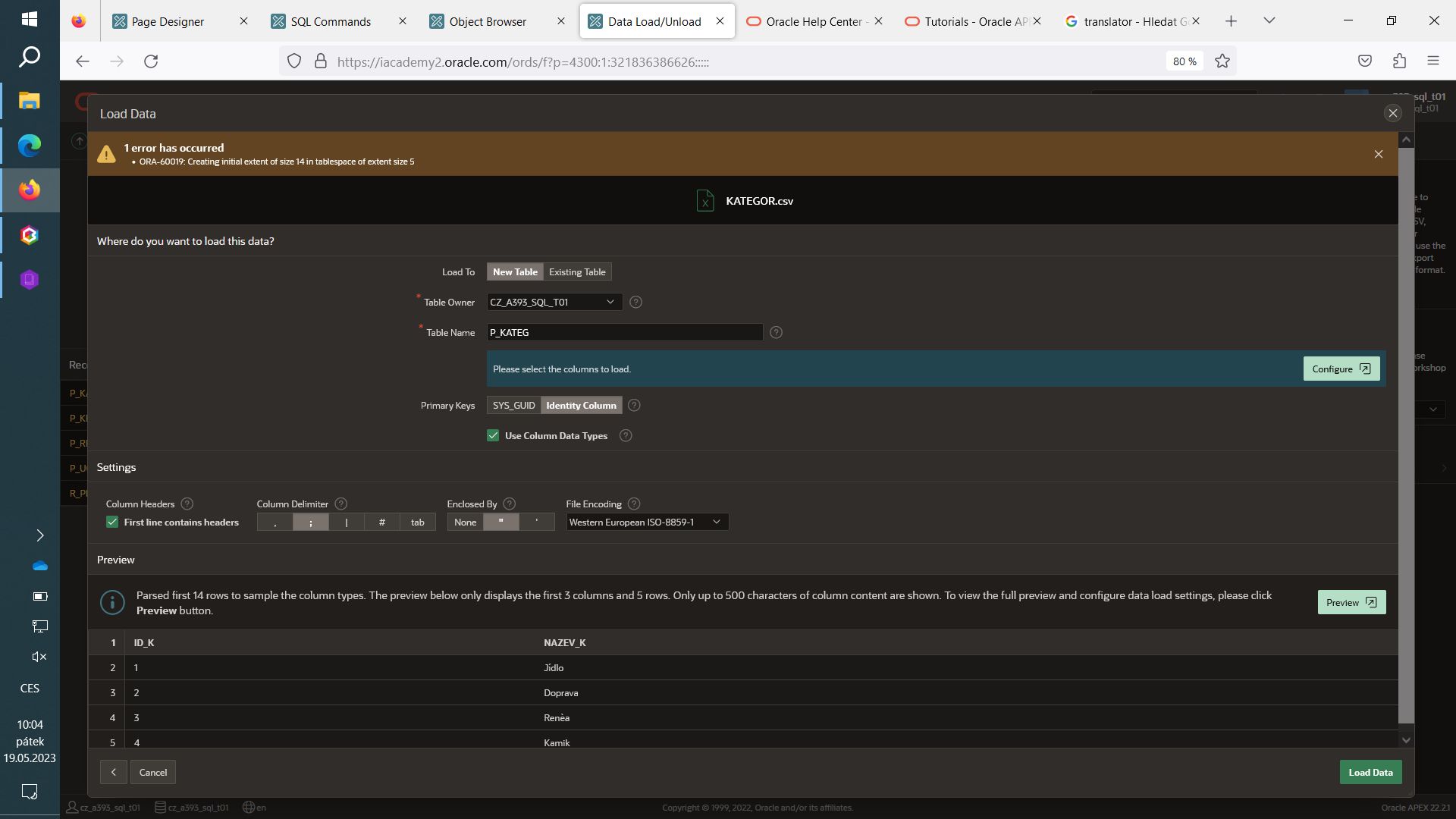Screen dimensions: 1456x819
Task: Switch Load To option to Existing Table
Action: point(577,271)
